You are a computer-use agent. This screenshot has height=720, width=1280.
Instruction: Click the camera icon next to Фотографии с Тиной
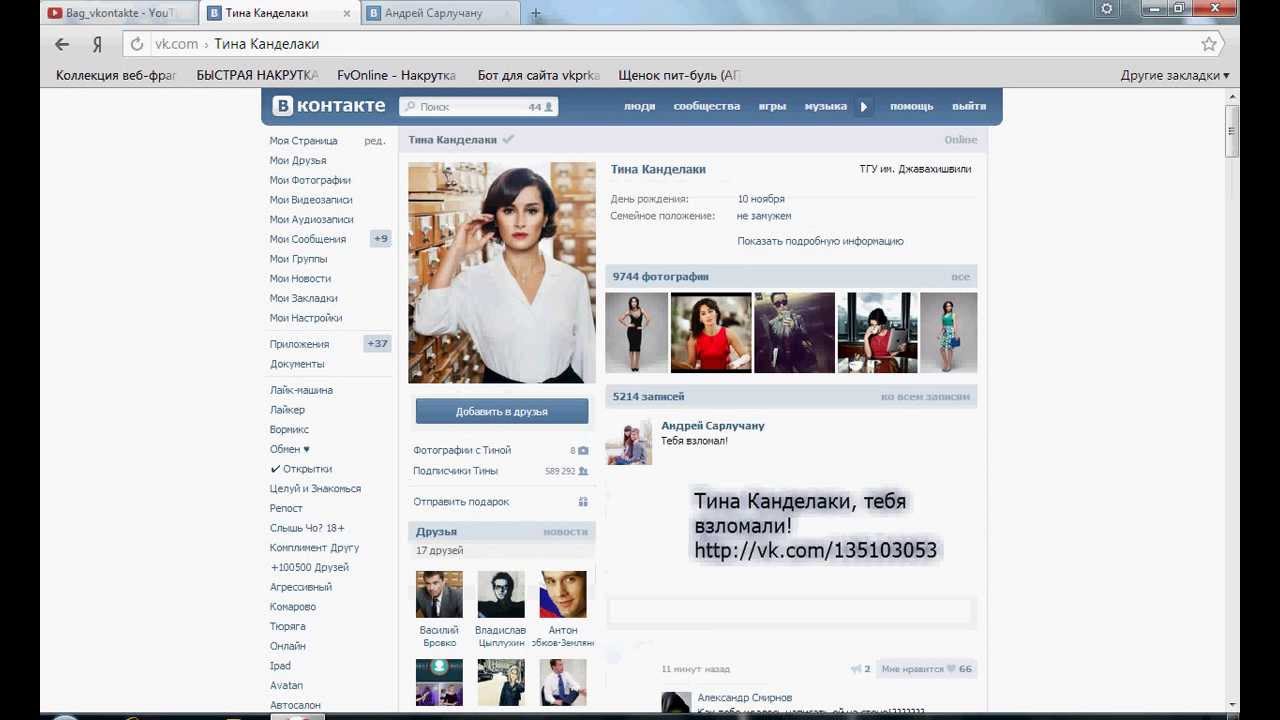click(583, 451)
